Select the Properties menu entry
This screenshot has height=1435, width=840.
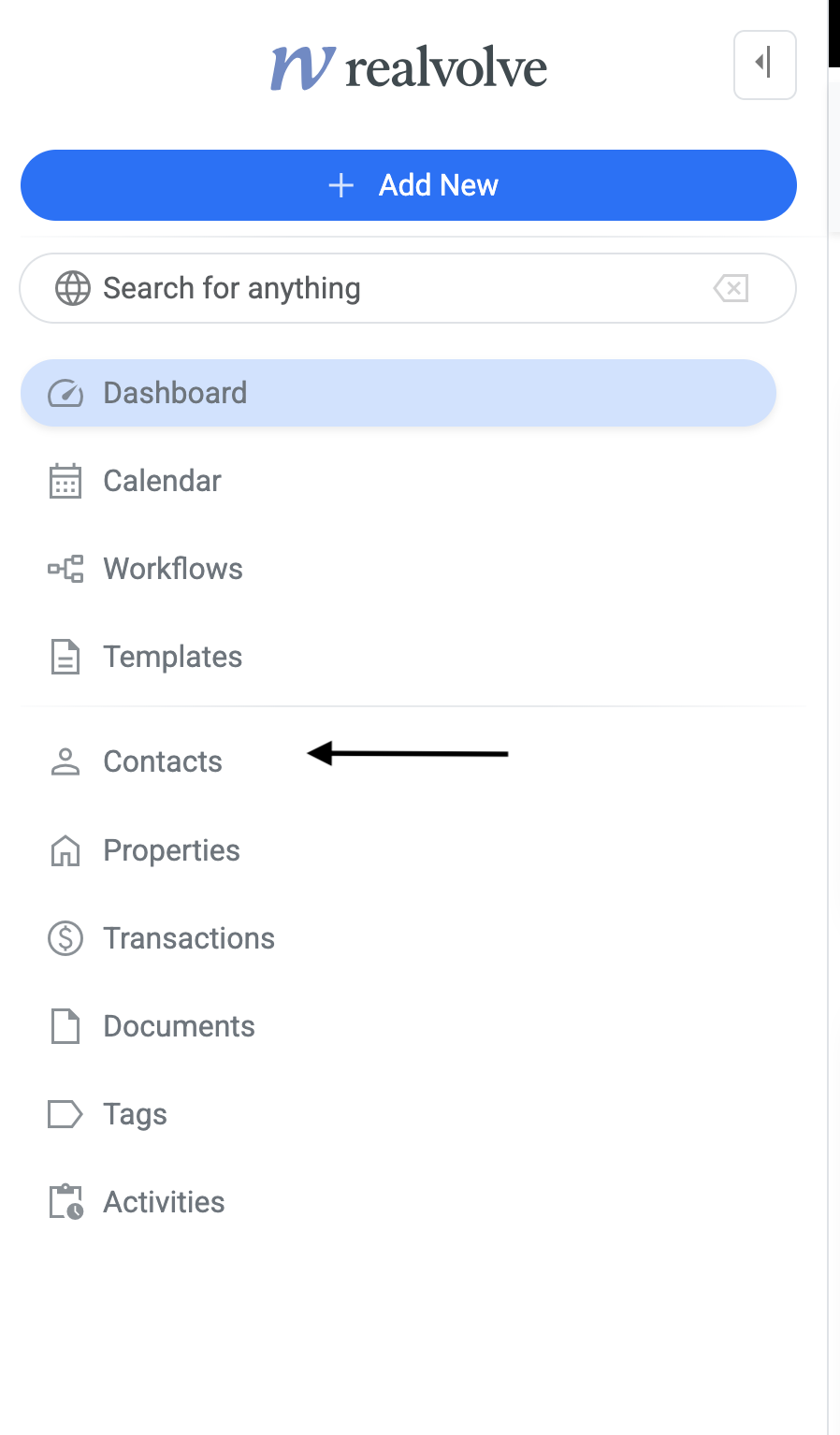click(171, 850)
